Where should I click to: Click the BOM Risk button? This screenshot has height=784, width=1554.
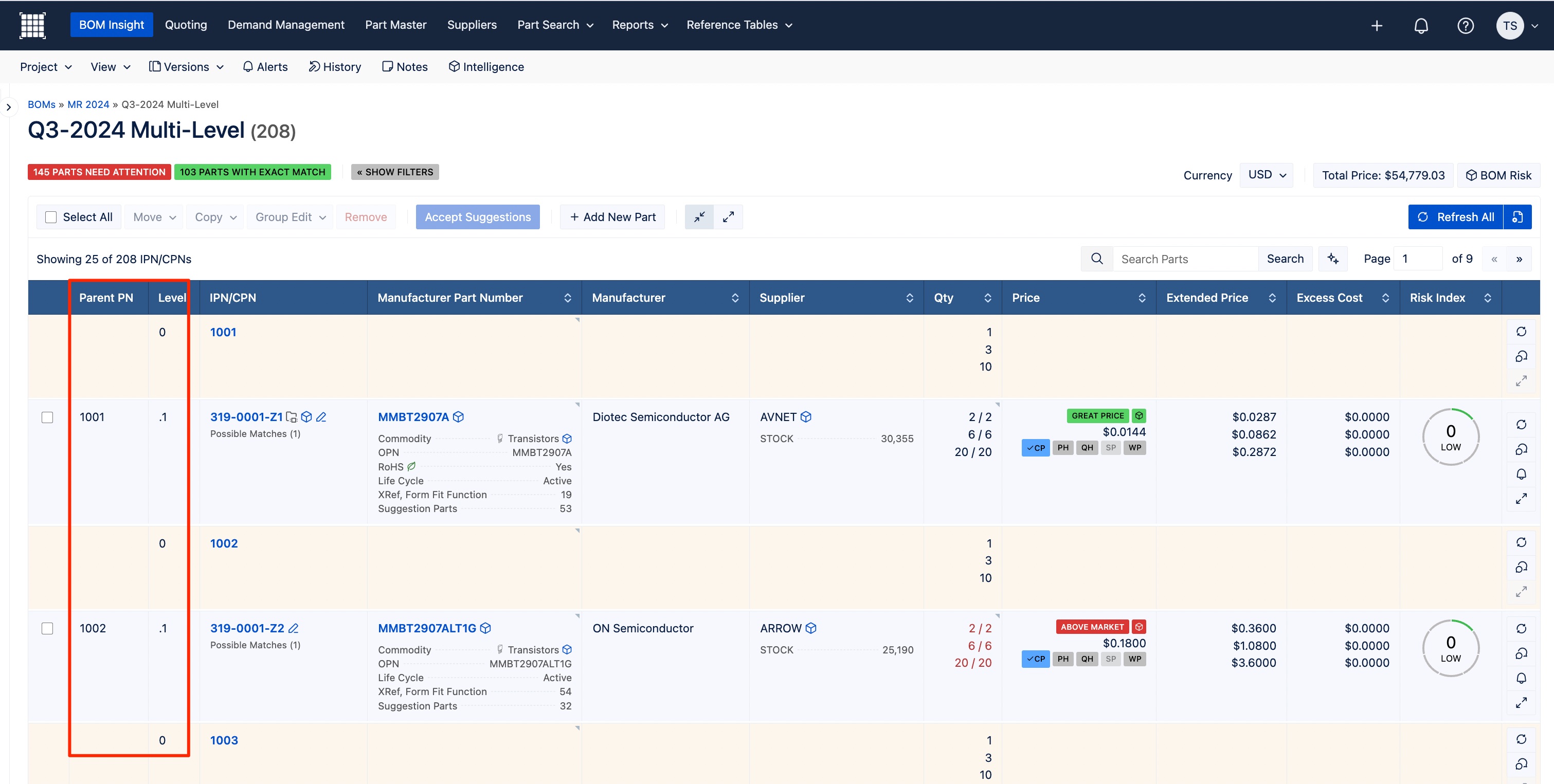tap(1498, 175)
